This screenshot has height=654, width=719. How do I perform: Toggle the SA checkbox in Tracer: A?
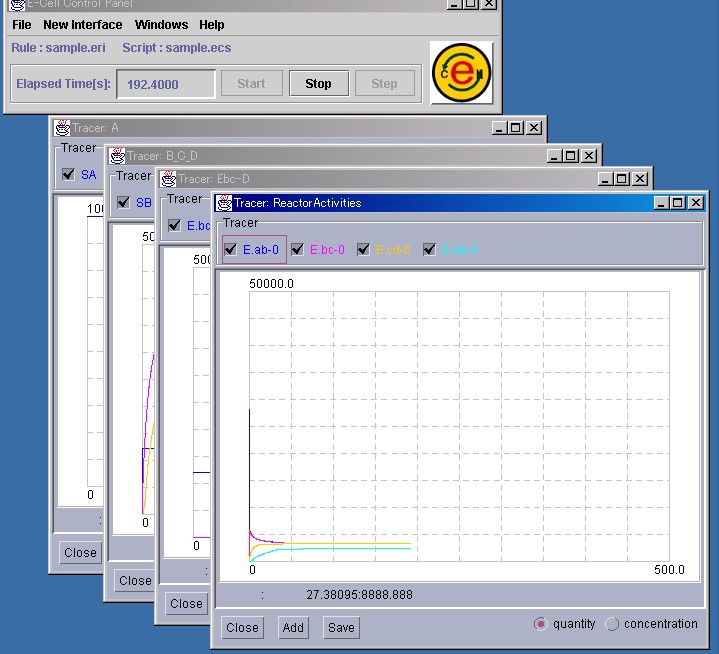point(68,174)
